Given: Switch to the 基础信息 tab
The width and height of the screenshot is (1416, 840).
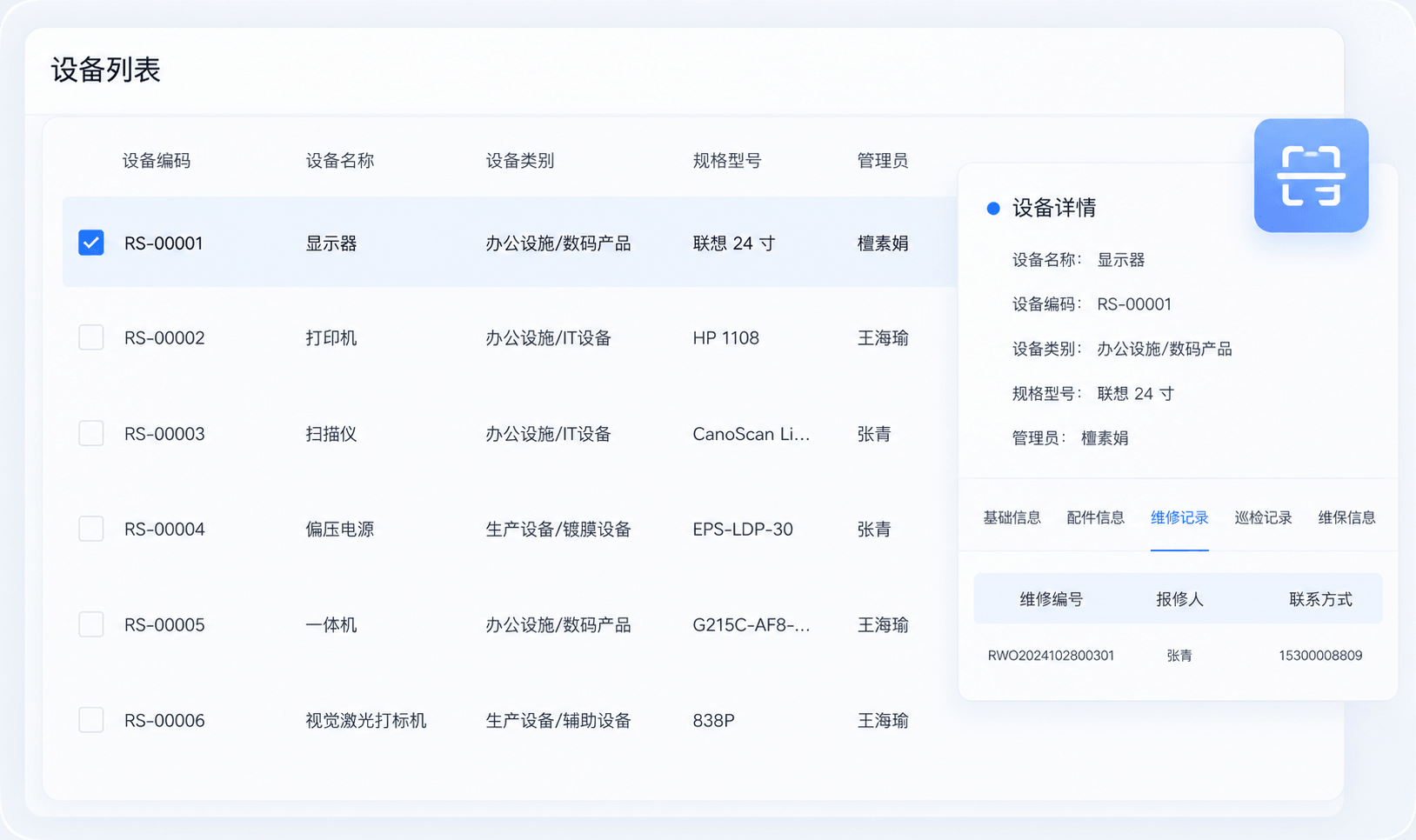Looking at the screenshot, I should (1012, 517).
